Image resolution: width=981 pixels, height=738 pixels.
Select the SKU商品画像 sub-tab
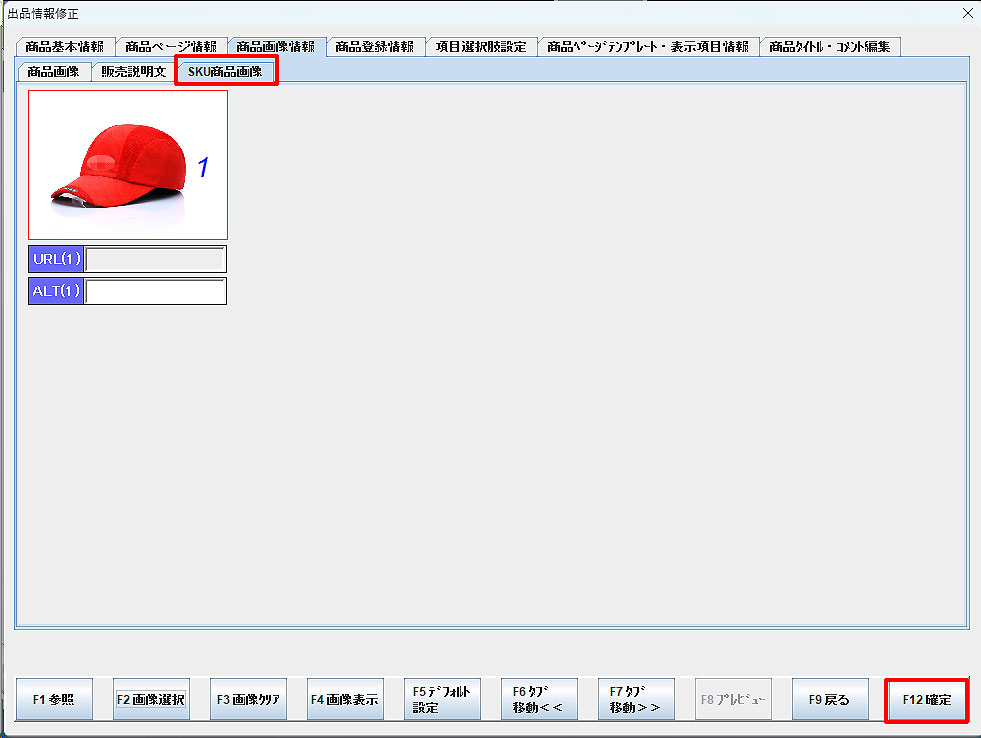coord(226,71)
